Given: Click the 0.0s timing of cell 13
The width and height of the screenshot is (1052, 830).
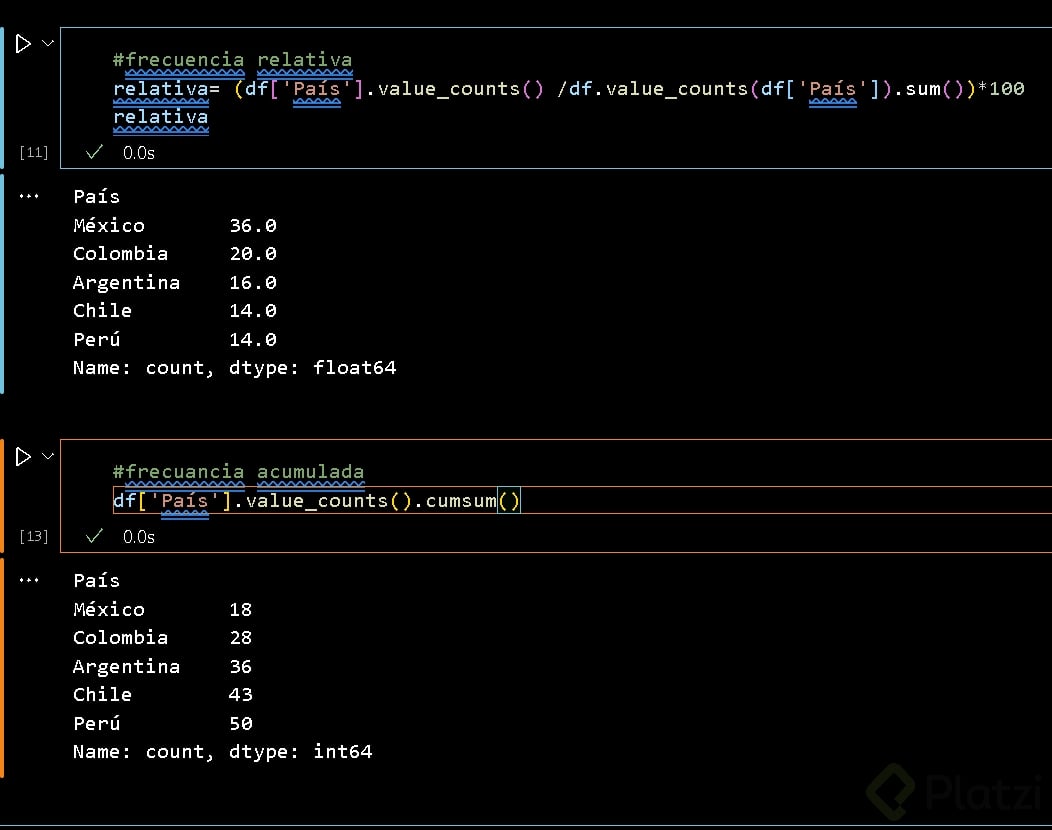Looking at the screenshot, I should pos(139,537).
